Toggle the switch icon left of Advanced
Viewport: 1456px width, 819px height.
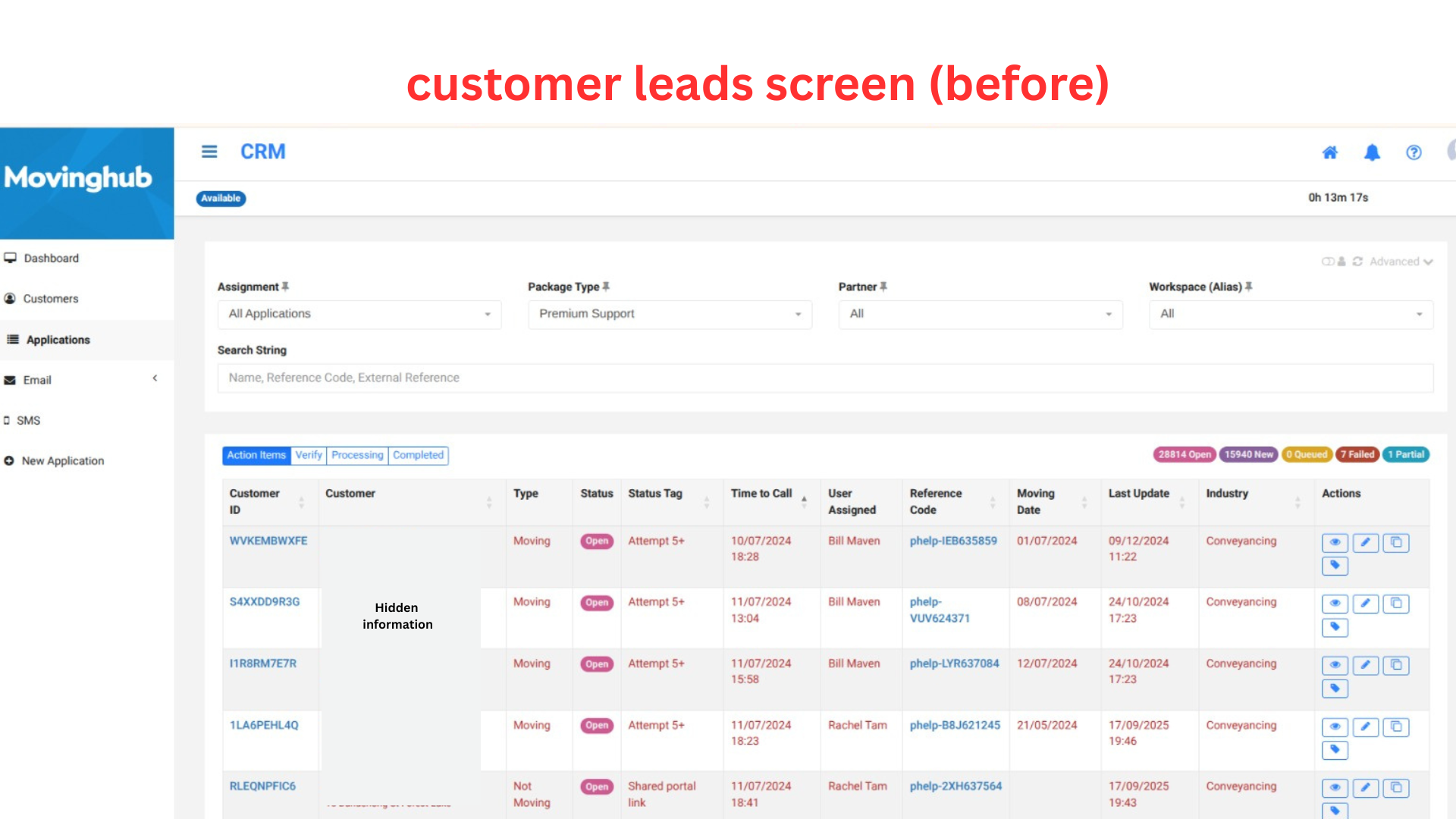pyautogui.click(x=1328, y=262)
